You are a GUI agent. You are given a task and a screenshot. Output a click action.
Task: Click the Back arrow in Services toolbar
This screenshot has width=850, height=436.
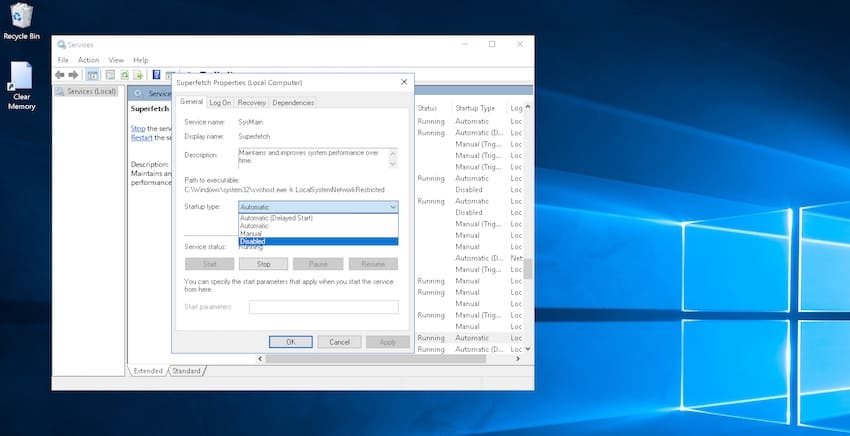tap(60, 75)
